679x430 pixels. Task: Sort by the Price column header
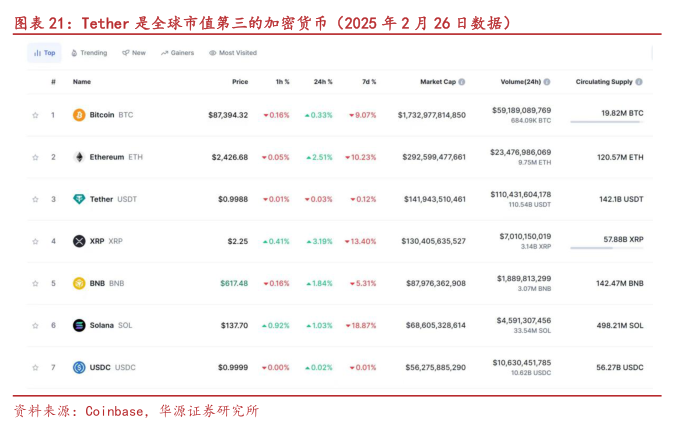pos(240,81)
